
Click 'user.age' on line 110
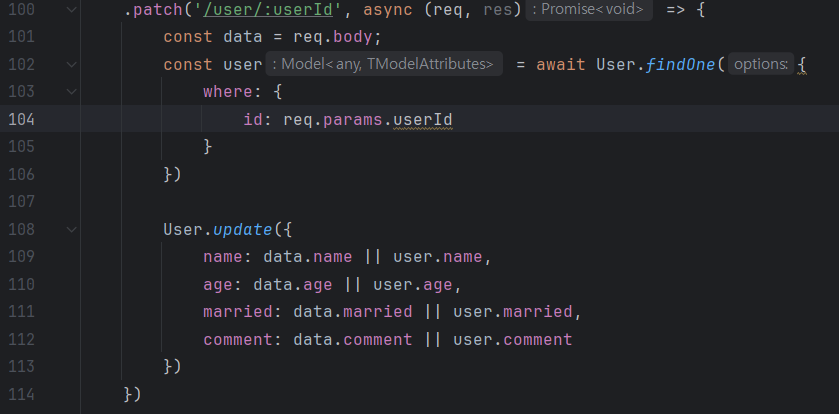pos(413,285)
